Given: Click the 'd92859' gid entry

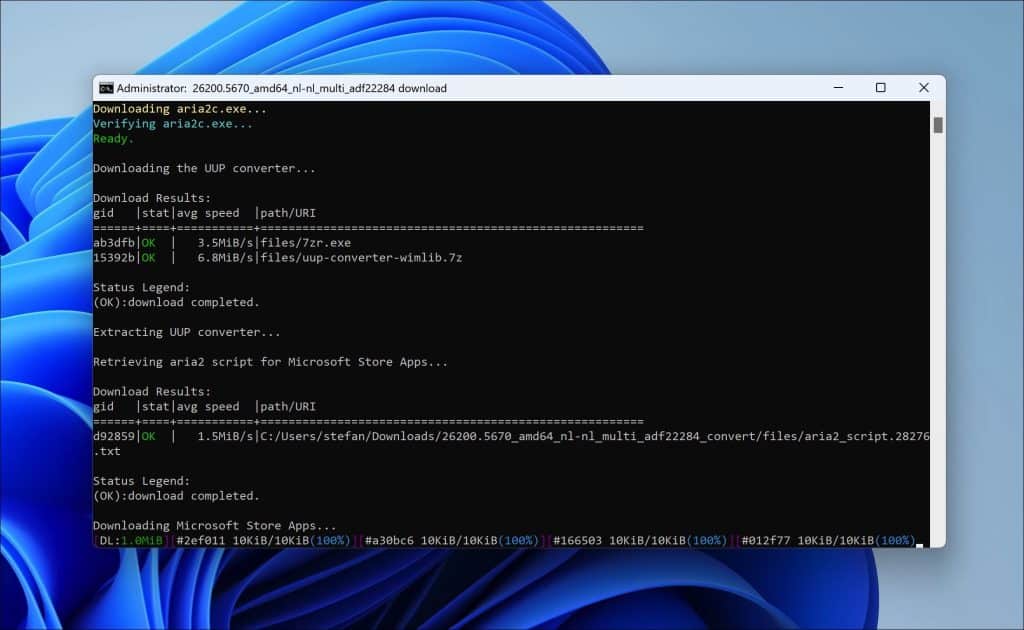Looking at the screenshot, I should pos(114,436).
